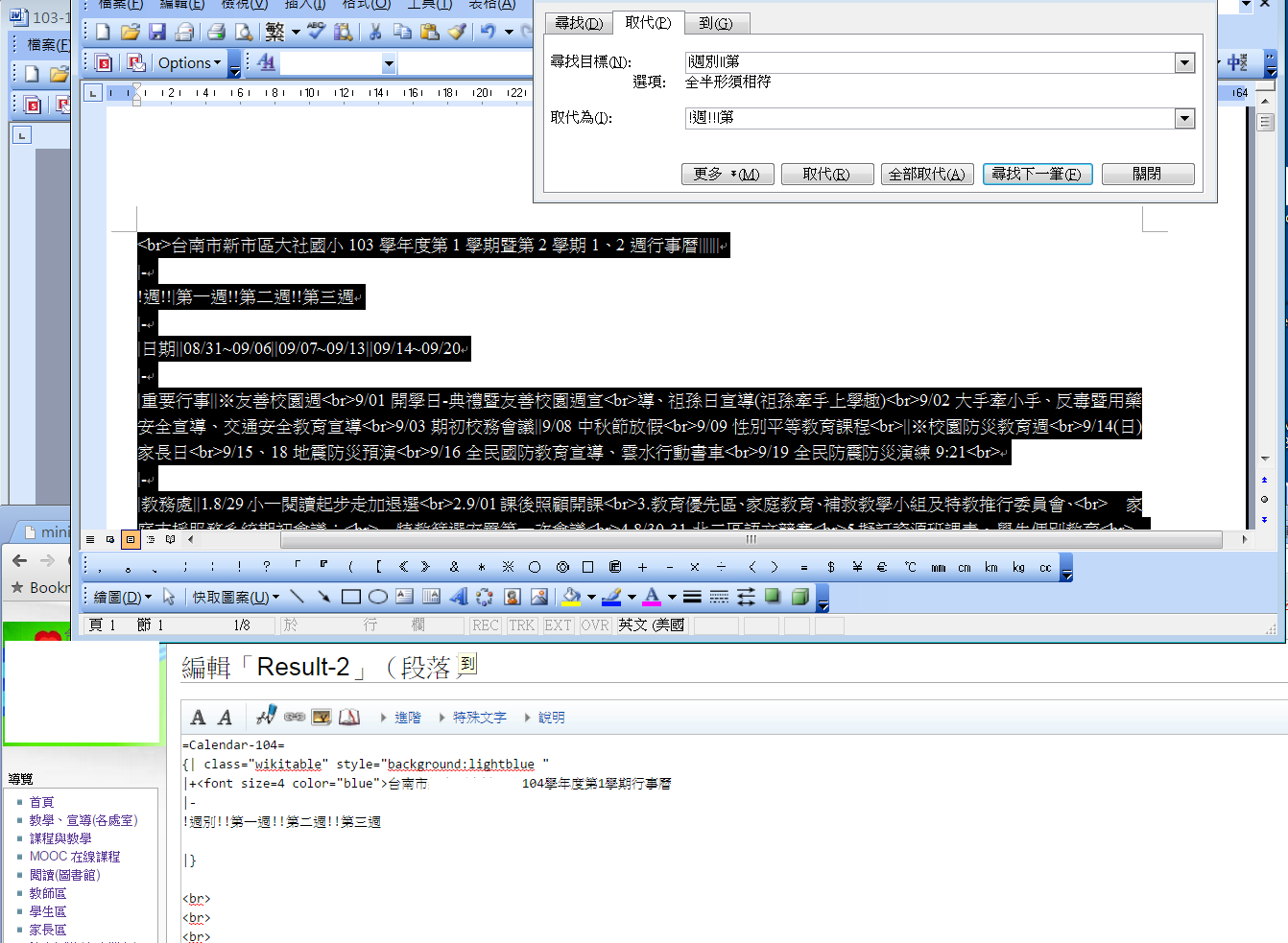Click the Select Objects pointer icon
This screenshot has height=943, width=1288.
click(x=169, y=597)
